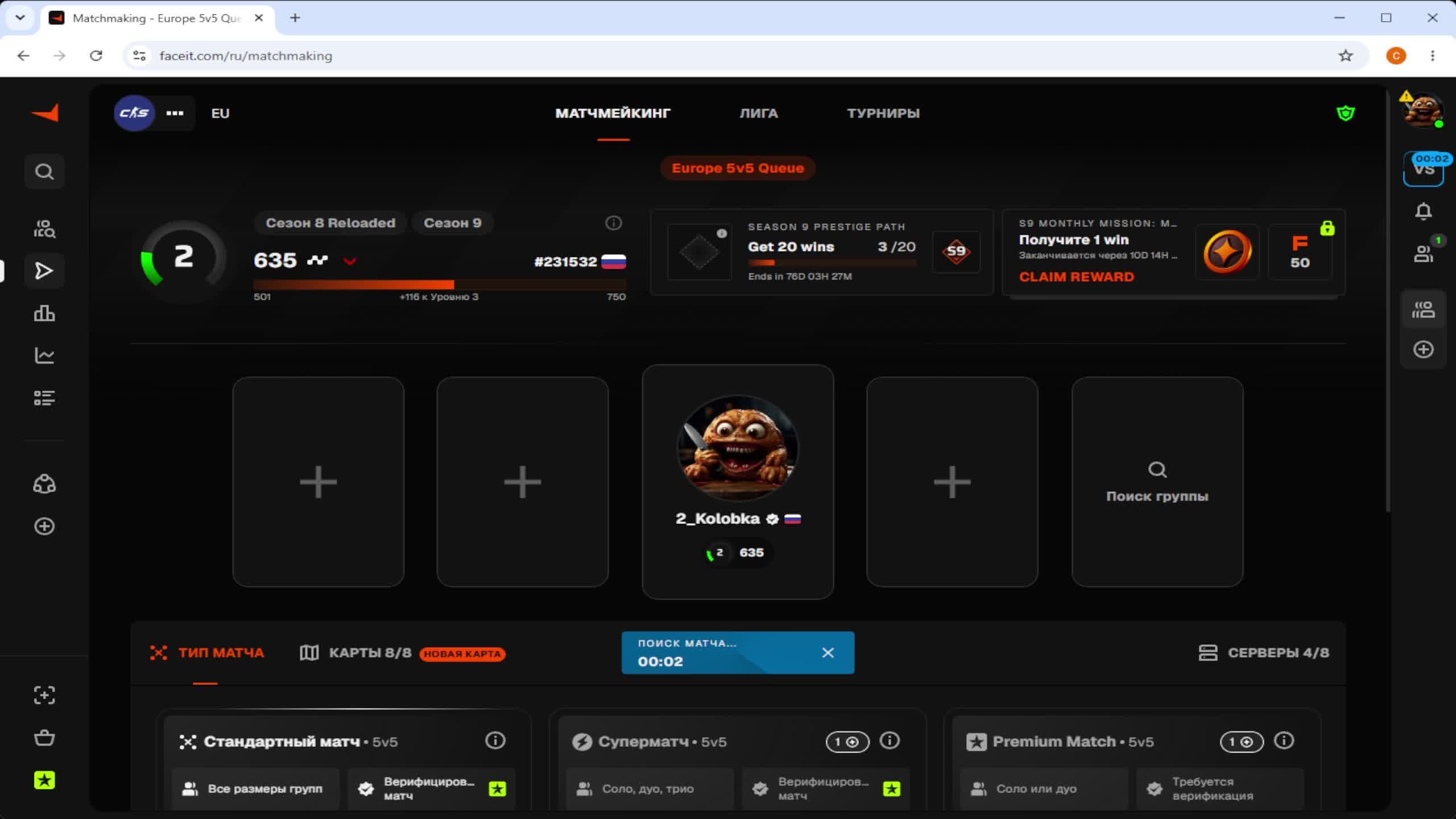Open the EU region selector

click(x=220, y=113)
